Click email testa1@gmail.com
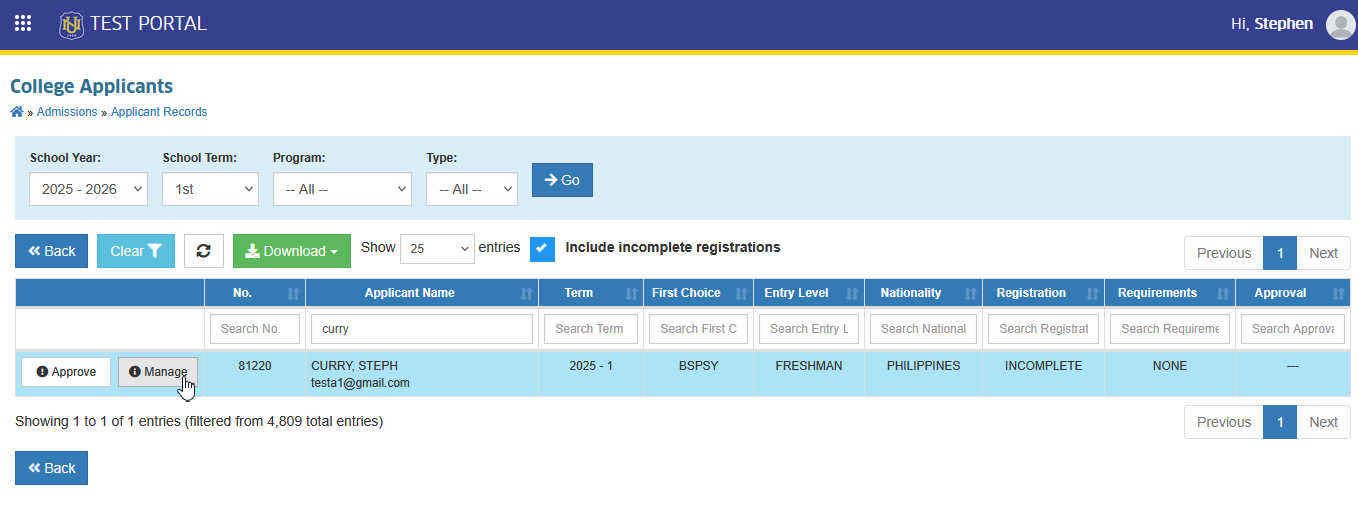Image resolution: width=1358 pixels, height=507 pixels. coord(360,383)
